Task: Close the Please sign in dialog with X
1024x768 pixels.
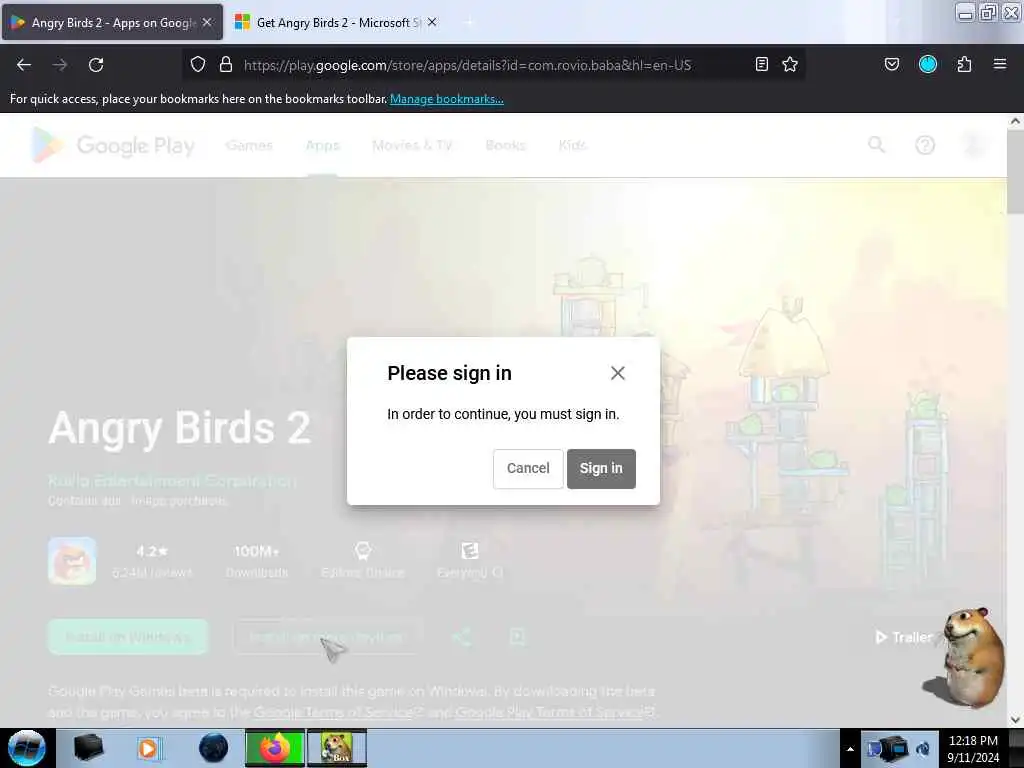Action: pyautogui.click(x=617, y=373)
